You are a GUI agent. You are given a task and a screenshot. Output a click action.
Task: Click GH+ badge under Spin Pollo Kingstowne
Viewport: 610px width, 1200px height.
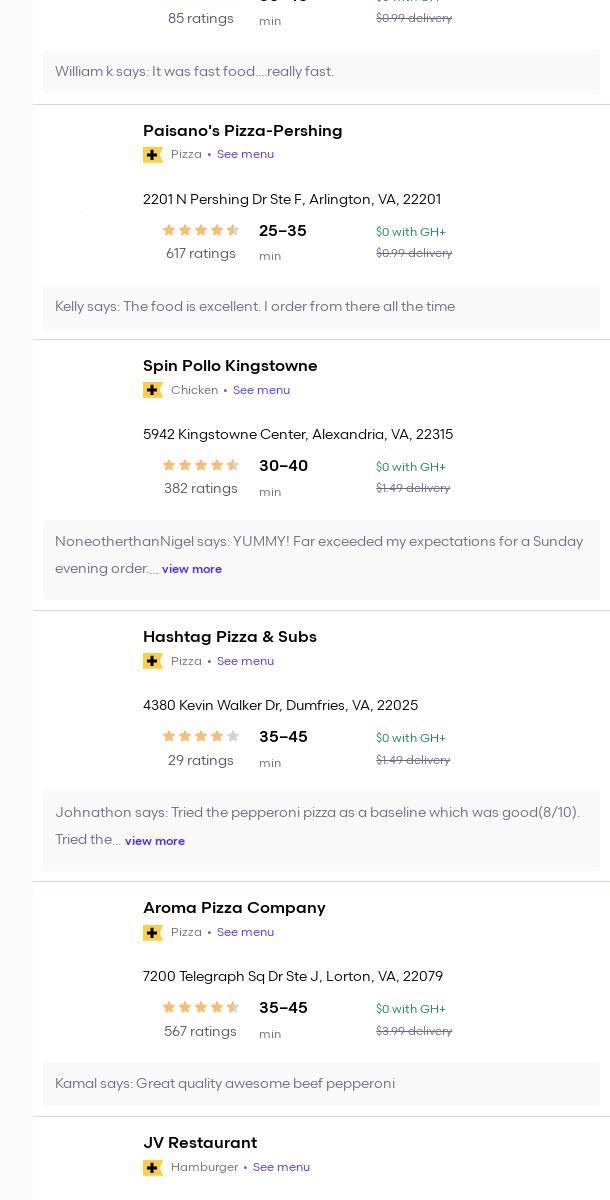click(153, 390)
